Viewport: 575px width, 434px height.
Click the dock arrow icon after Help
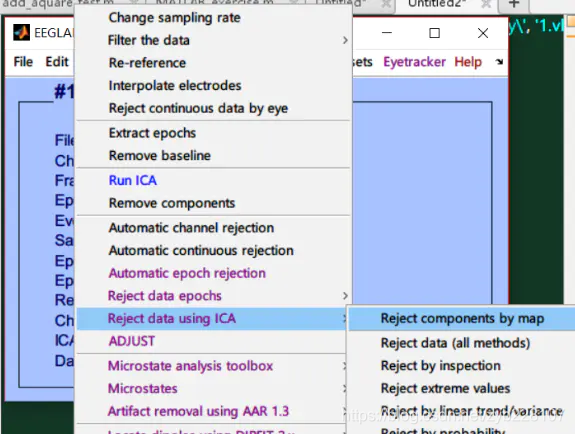coord(499,62)
